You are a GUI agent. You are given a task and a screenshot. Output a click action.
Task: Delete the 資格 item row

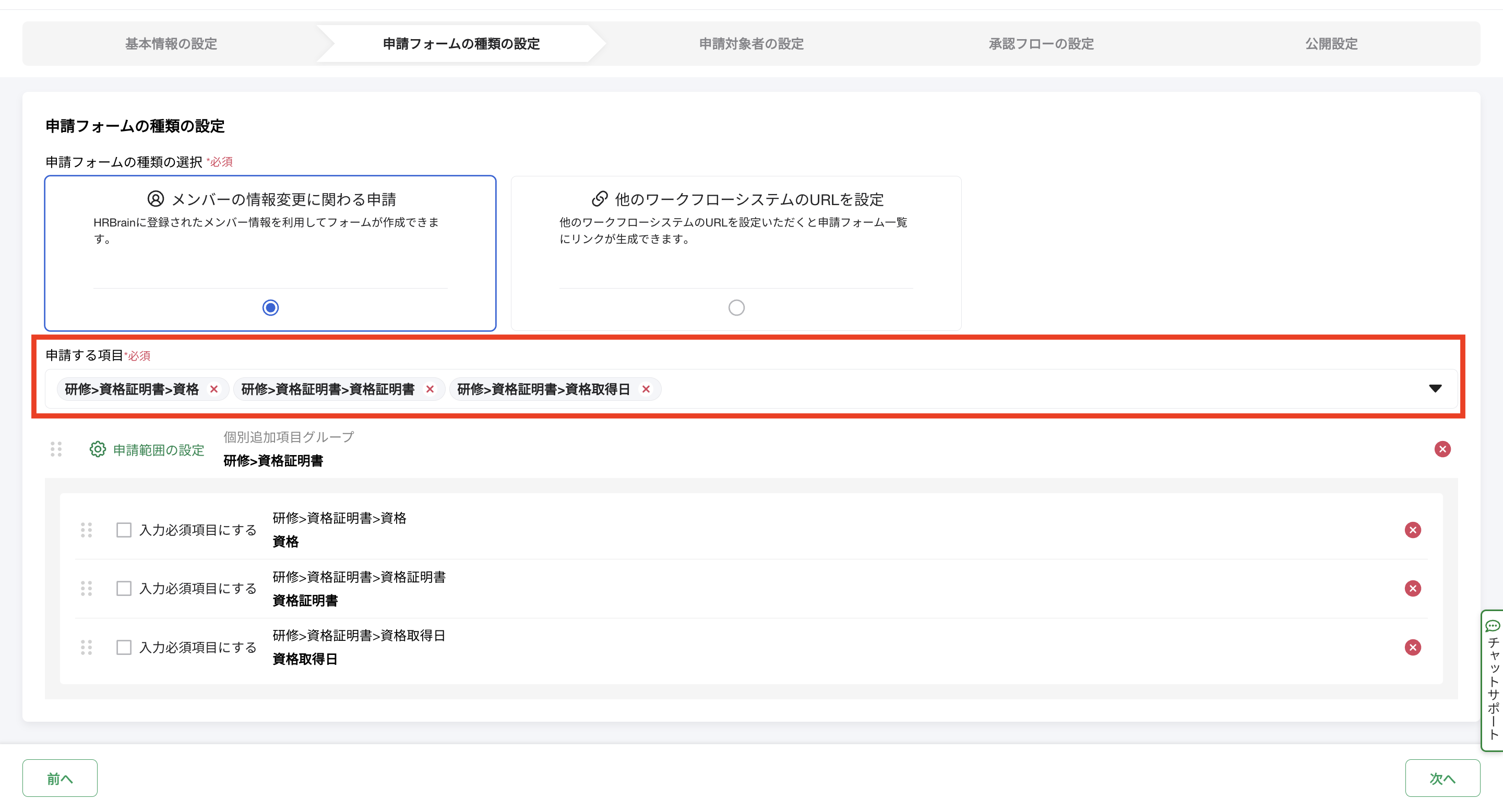(1413, 530)
